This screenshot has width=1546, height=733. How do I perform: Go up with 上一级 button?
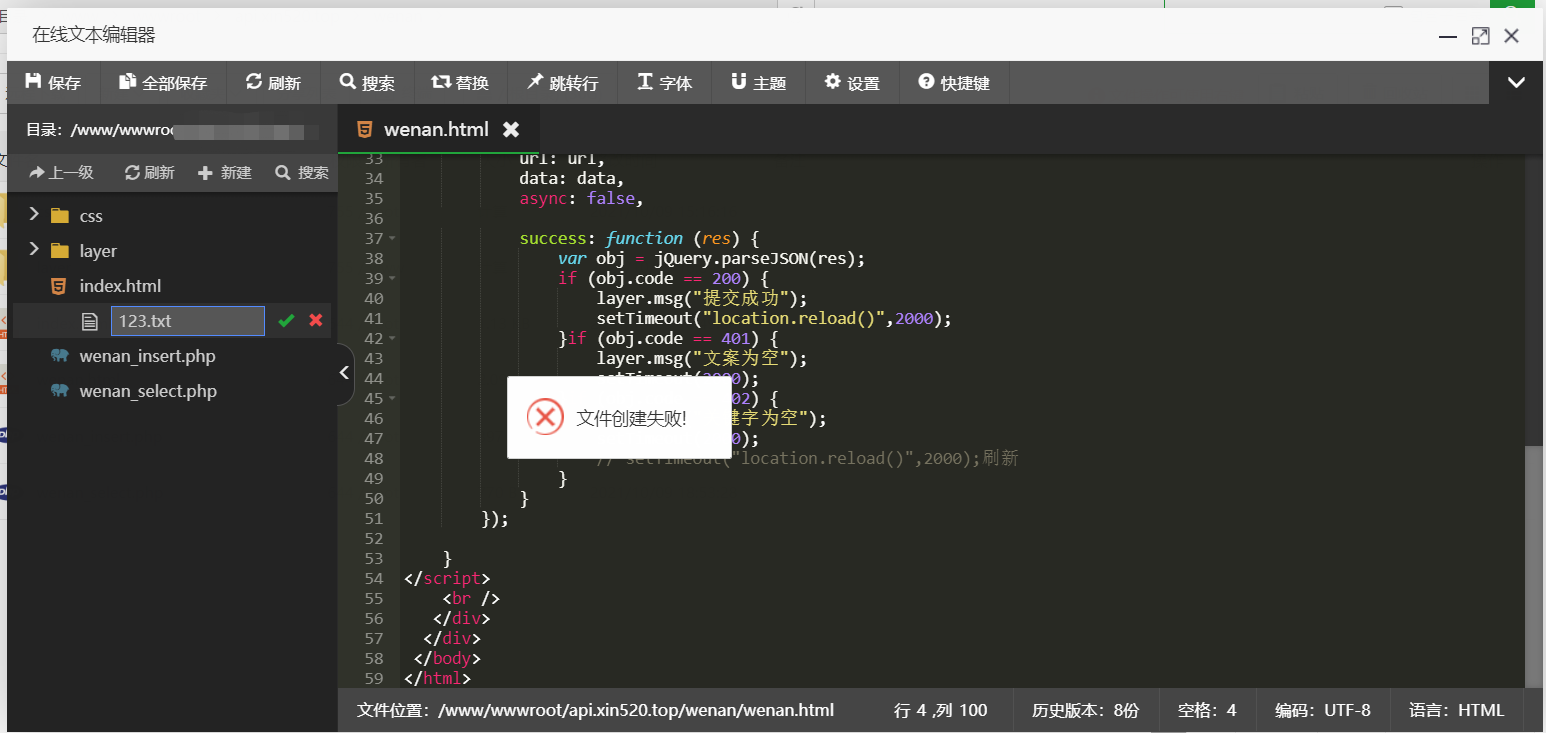[61, 173]
